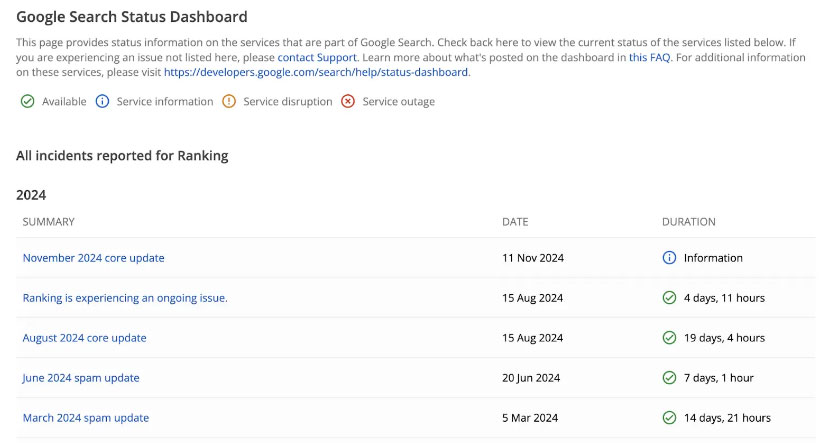
Task: Click the blue Service information legend icon
Action: point(102,101)
